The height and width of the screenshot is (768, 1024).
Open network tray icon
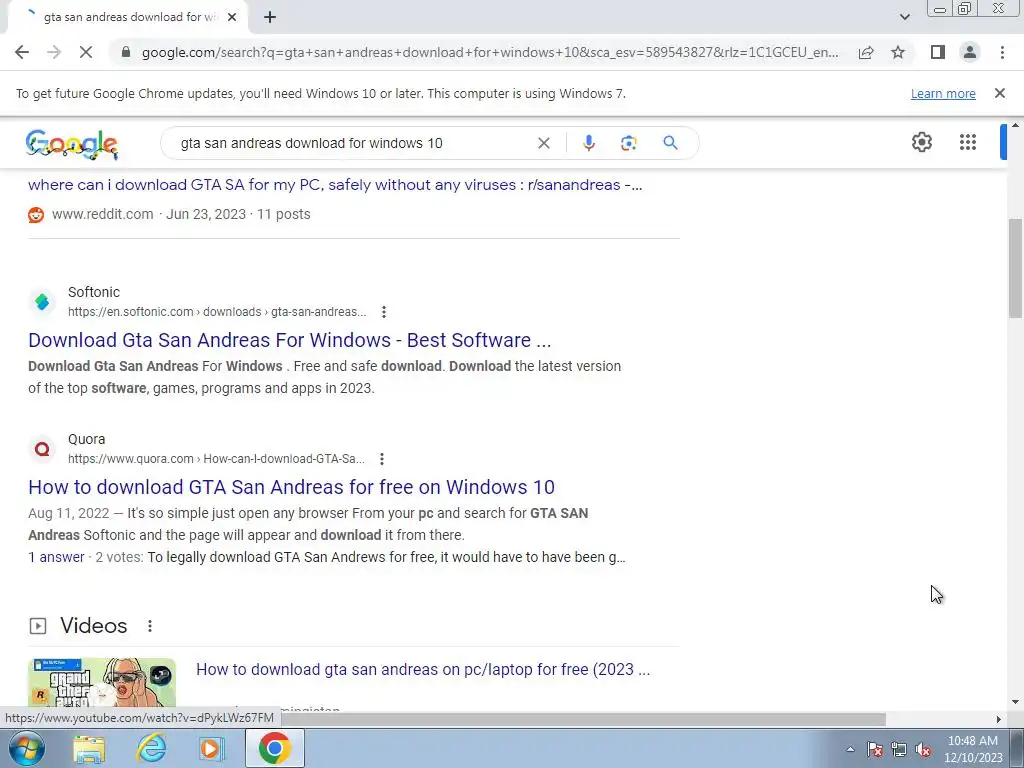pos(899,749)
